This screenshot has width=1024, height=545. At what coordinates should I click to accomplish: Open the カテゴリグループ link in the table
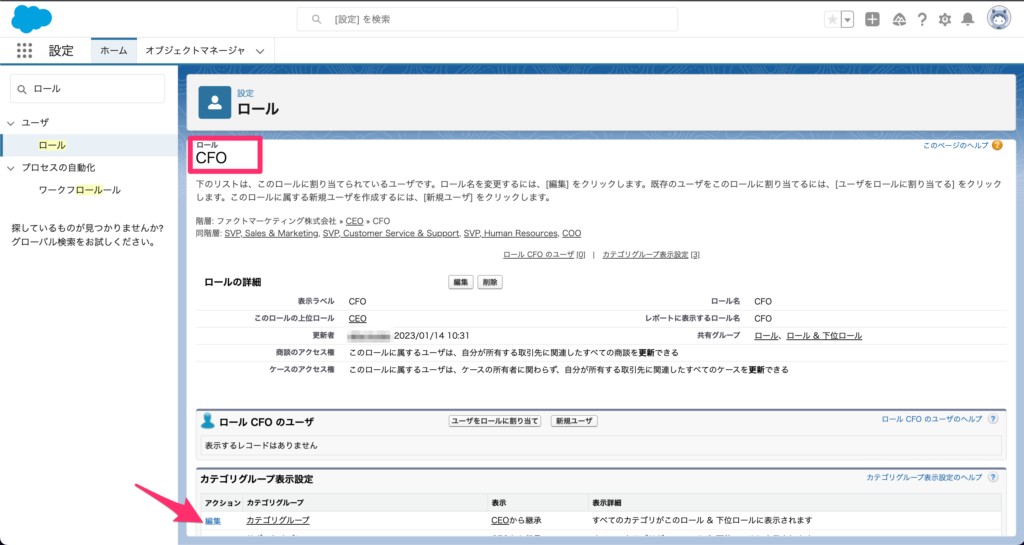pos(278,520)
